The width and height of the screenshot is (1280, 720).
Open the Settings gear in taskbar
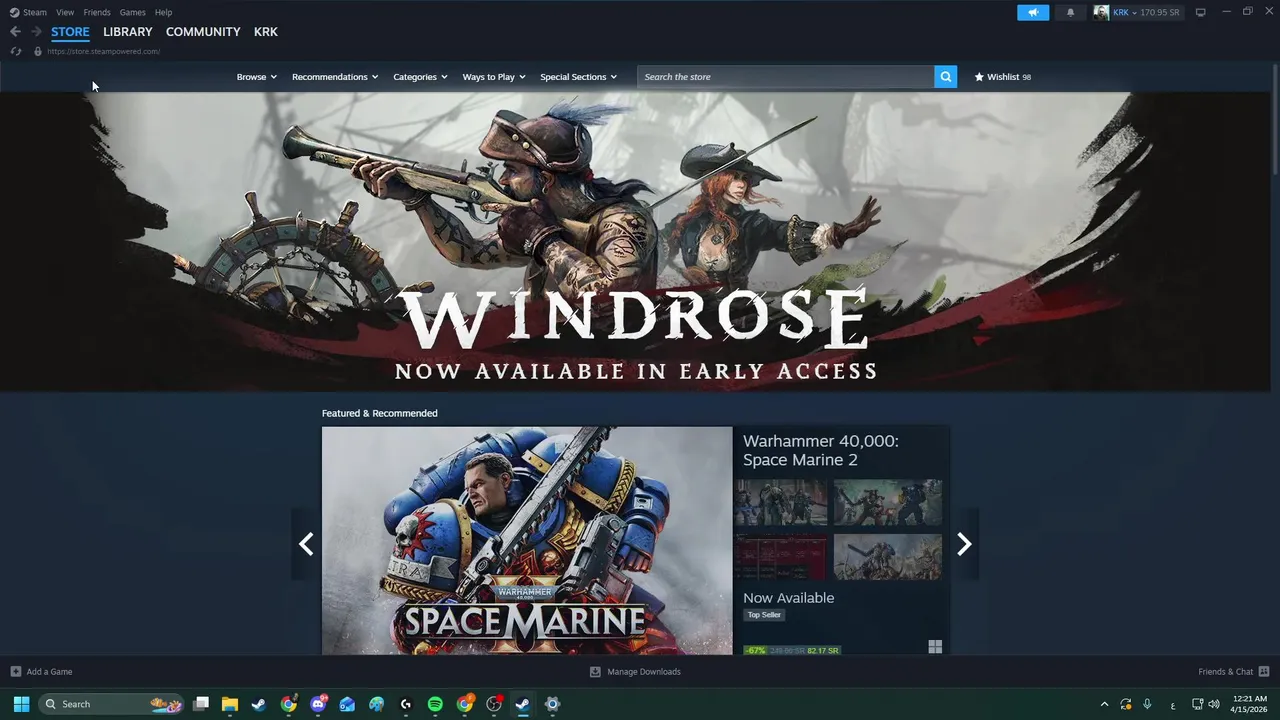click(x=552, y=704)
